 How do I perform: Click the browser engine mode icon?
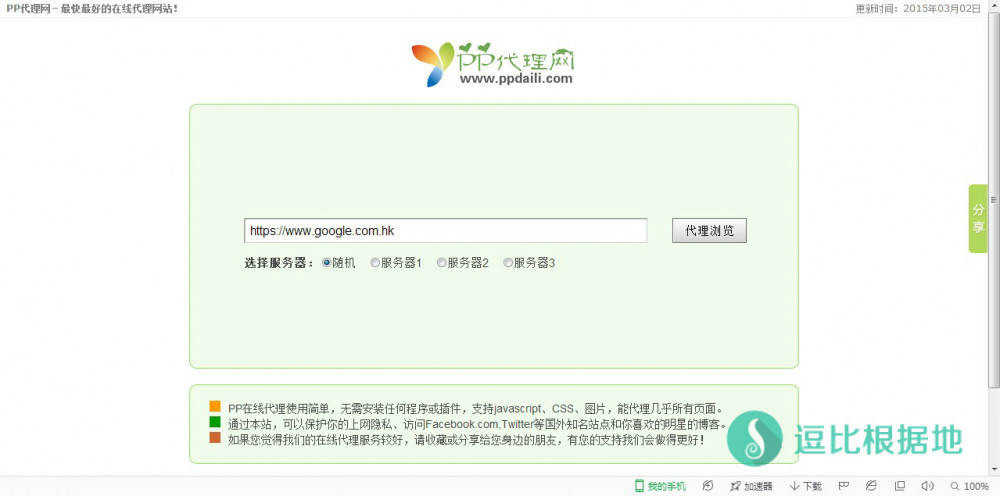tap(871, 486)
